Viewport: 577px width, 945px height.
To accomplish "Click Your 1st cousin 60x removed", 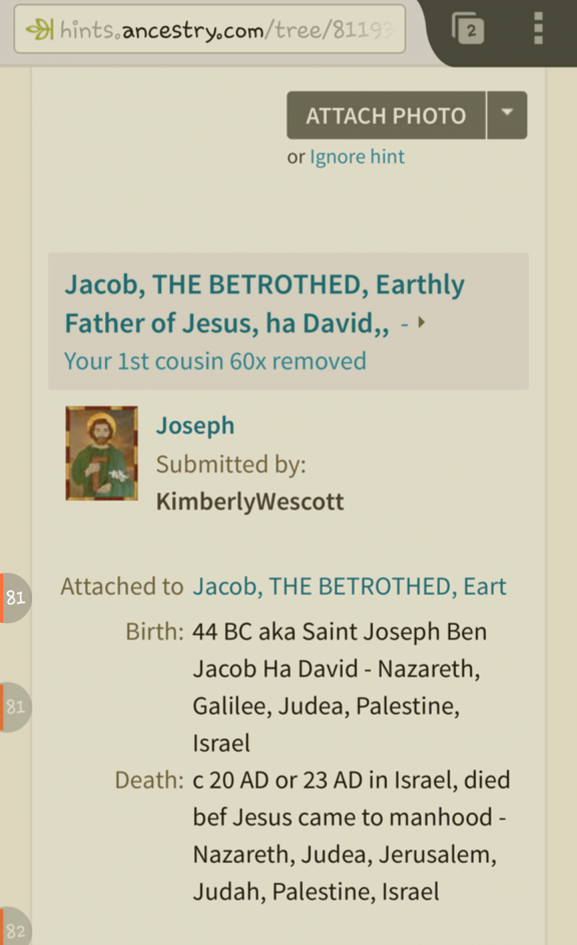I will (215, 361).
